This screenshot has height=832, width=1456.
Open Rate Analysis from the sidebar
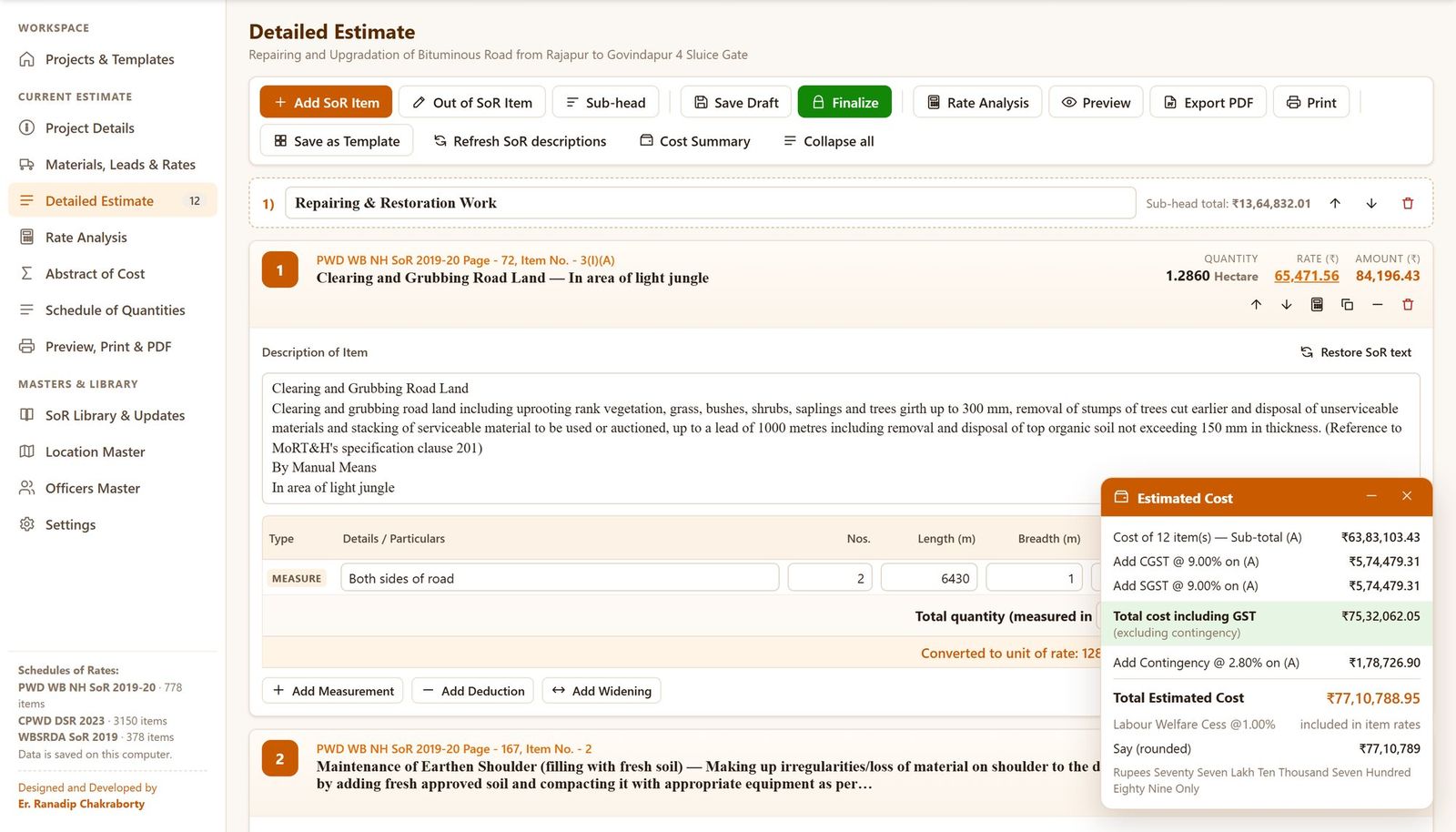113,238
